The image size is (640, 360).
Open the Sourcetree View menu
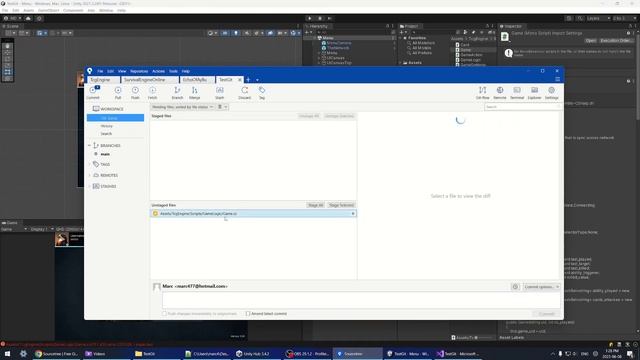(x=122, y=71)
